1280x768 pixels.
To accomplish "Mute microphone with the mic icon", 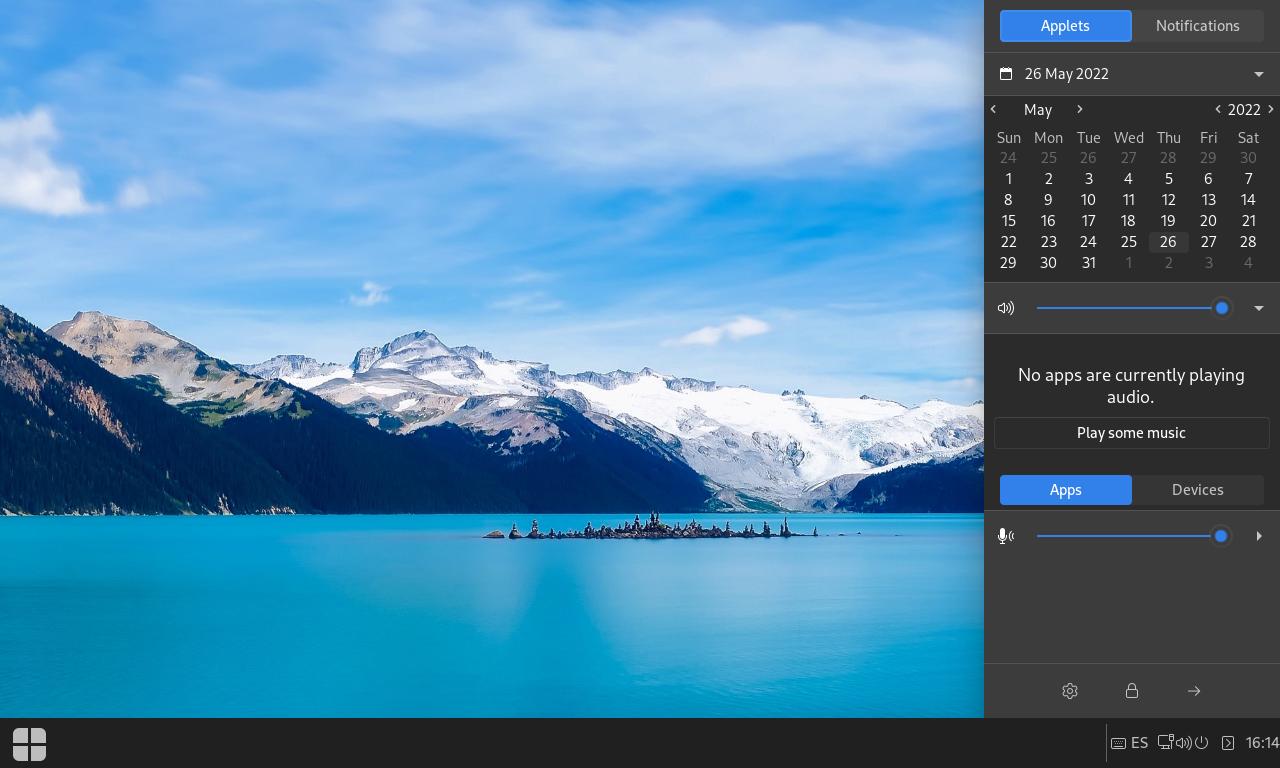I will pos(1006,536).
